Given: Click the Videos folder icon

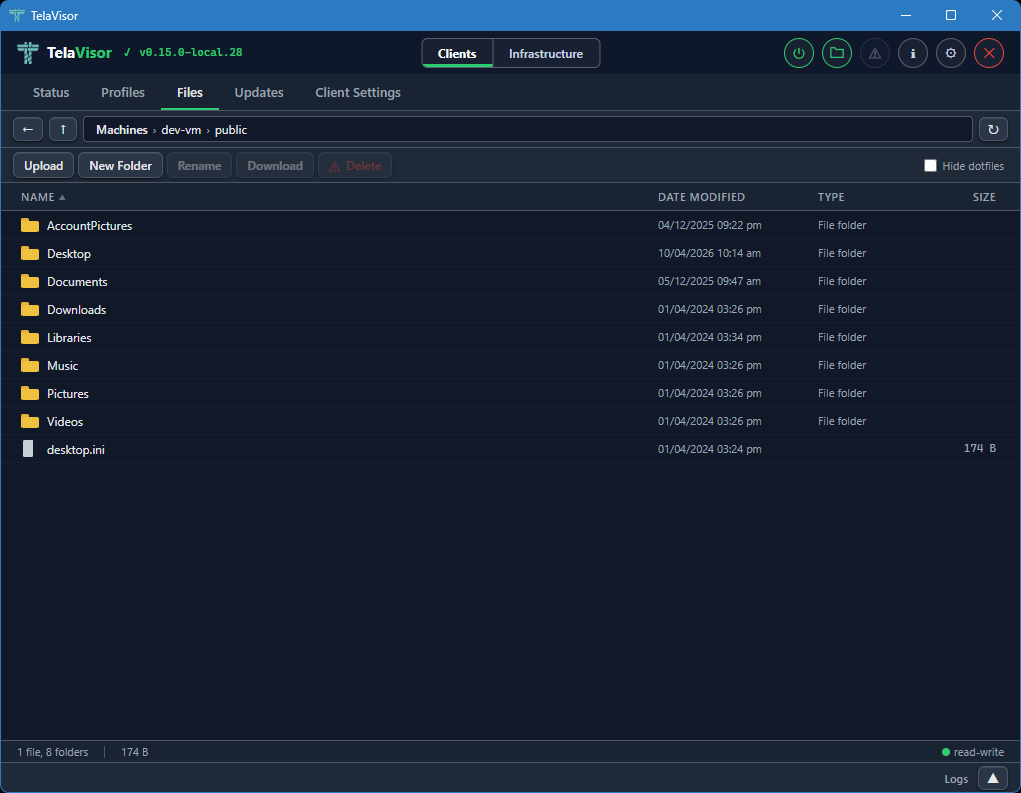Looking at the screenshot, I should tap(30, 421).
